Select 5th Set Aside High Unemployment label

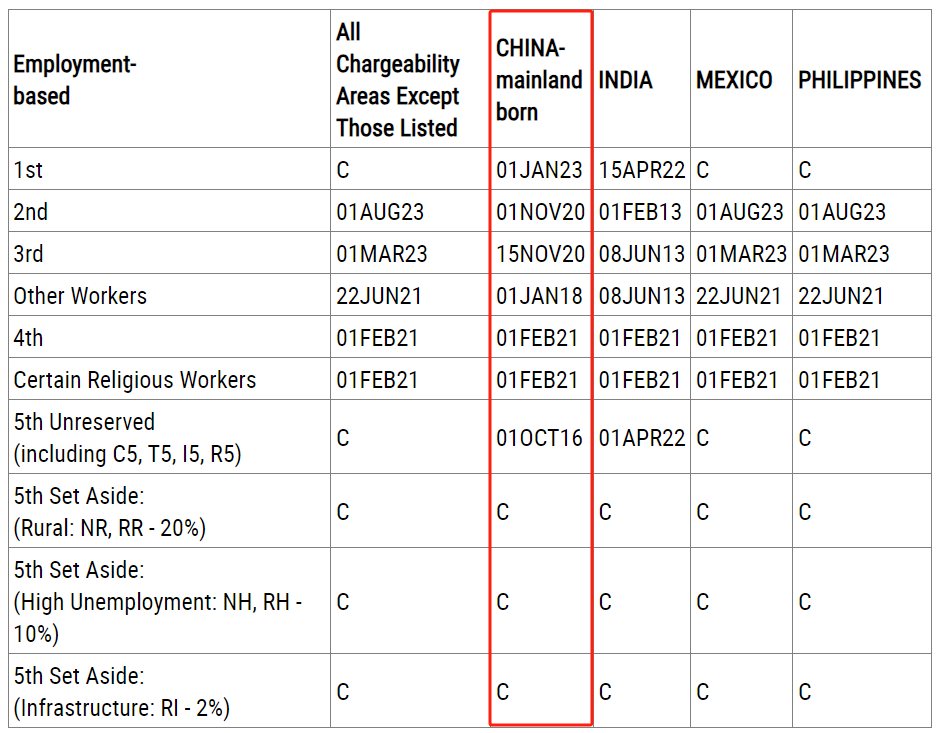[x=158, y=602]
